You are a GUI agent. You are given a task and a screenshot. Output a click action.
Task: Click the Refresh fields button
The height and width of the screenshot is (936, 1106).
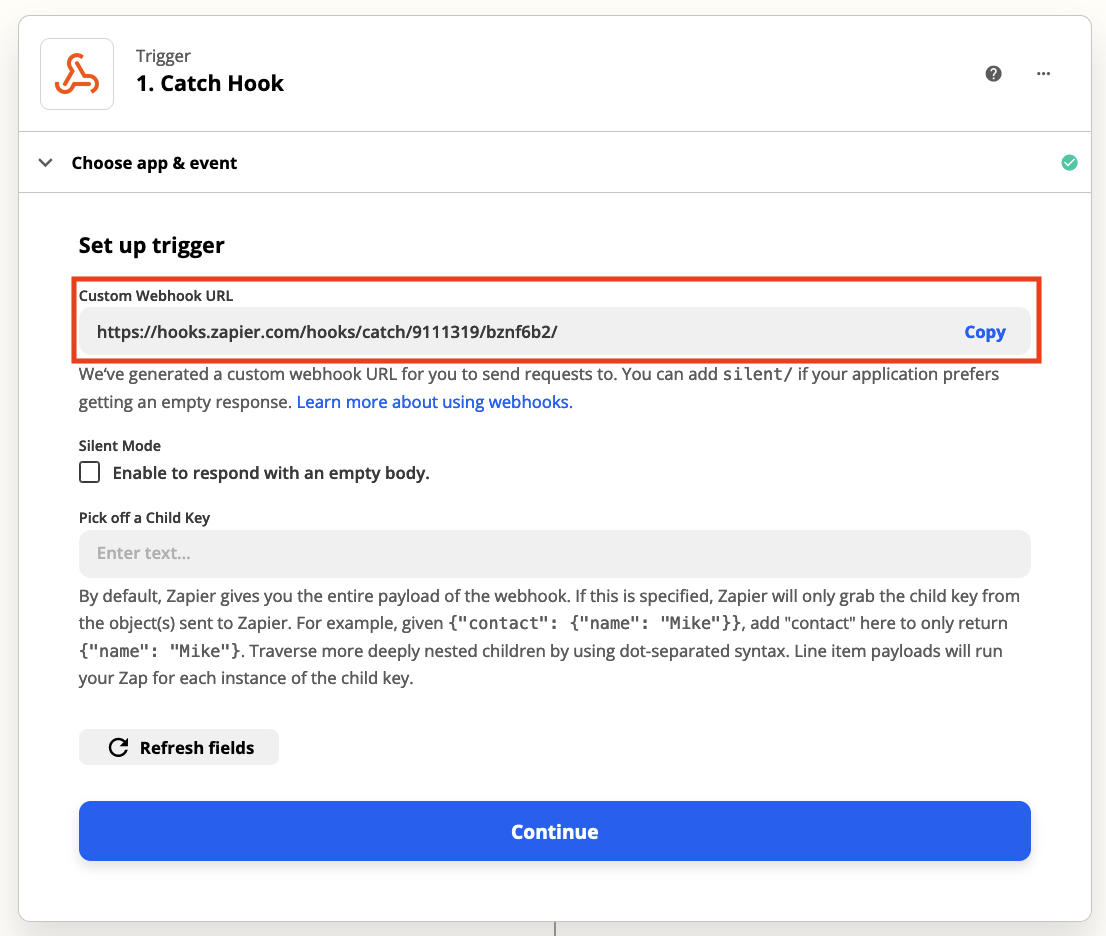pos(178,746)
